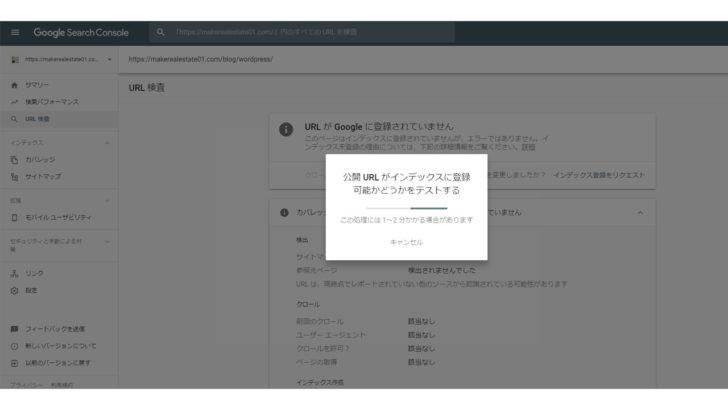Open the property selector dropdown
This screenshot has height=410, width=728.
tap(110, 59)
